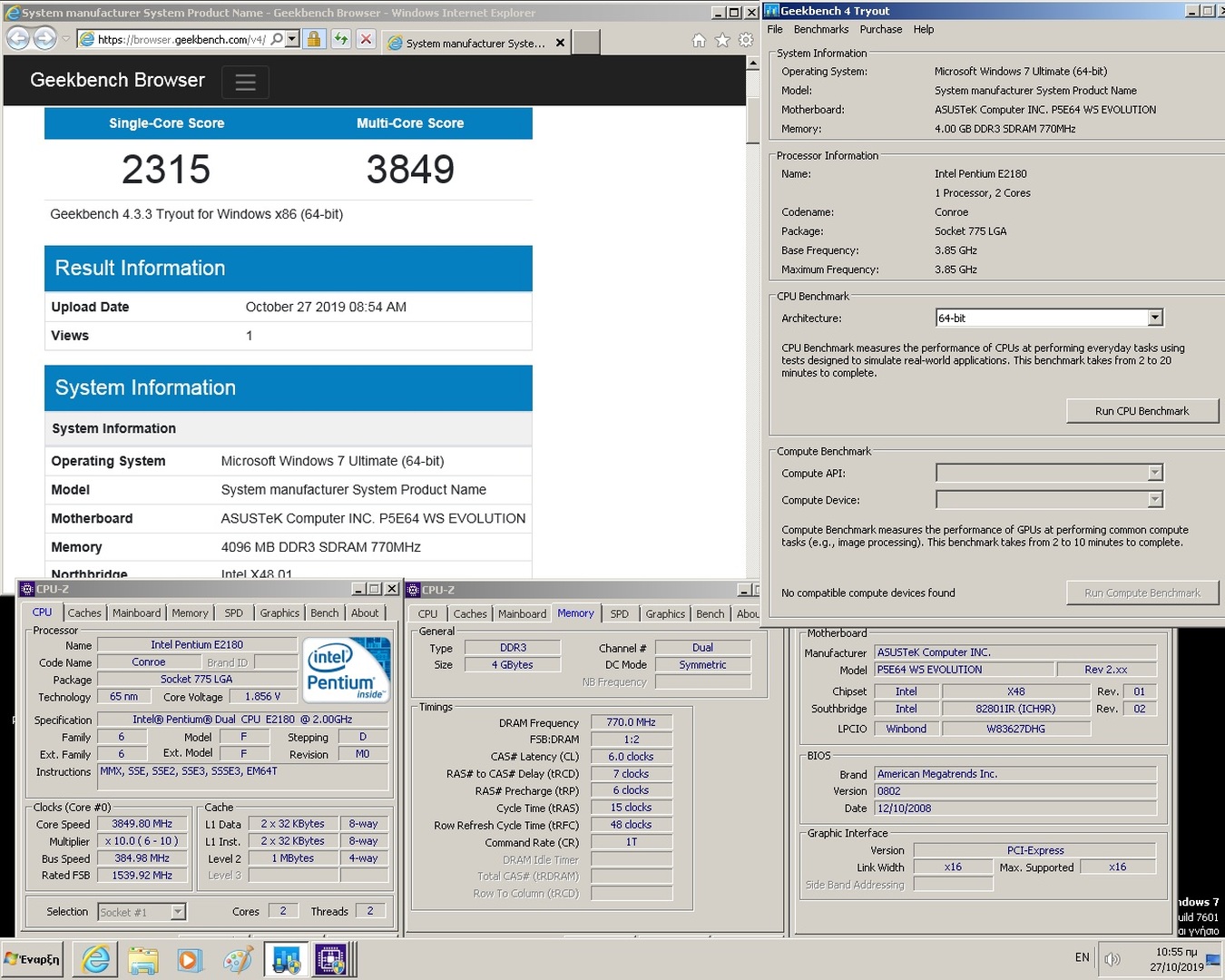
Task: Go back in Internet Explorer
Action: (x=18, y=39)
